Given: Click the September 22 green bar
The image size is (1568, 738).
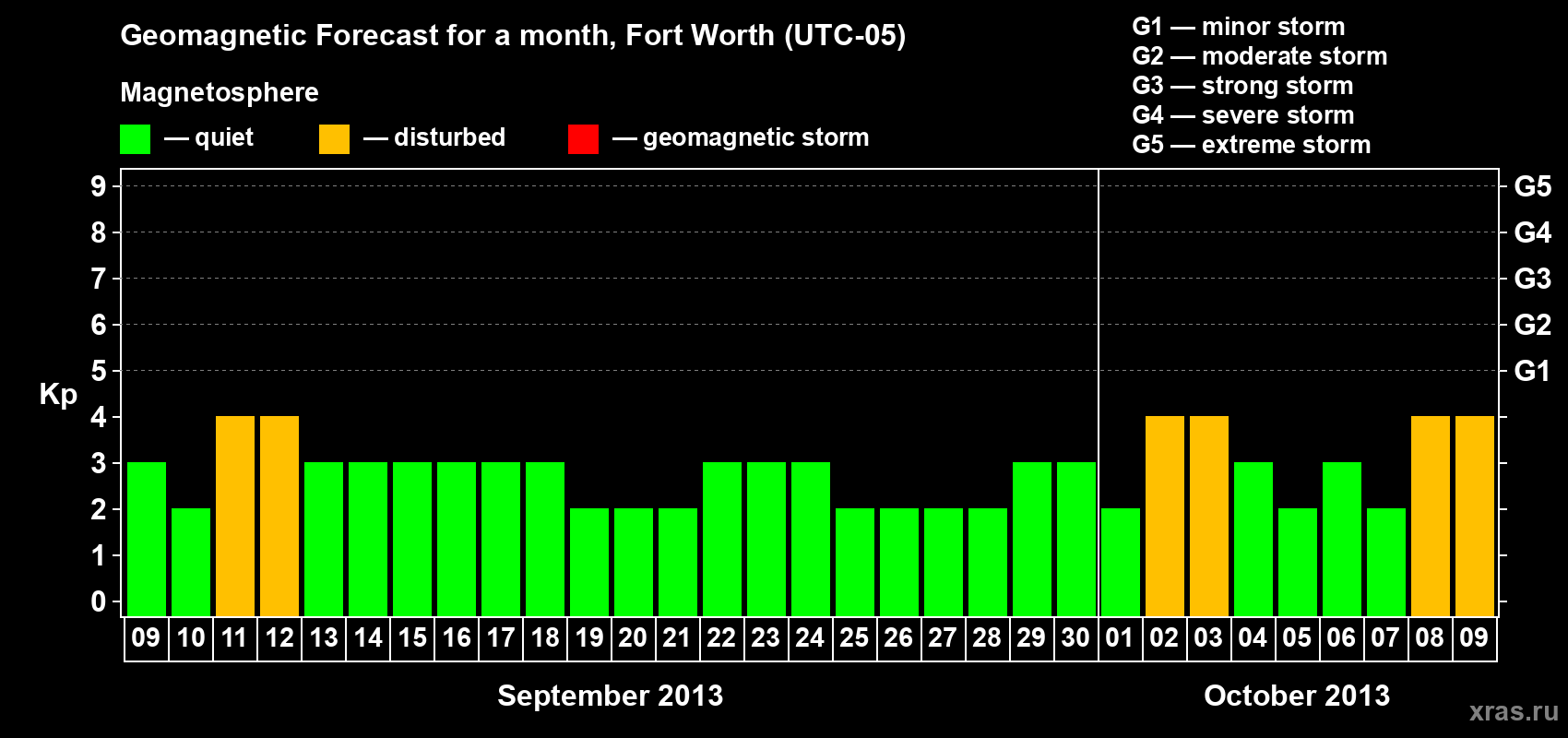Looking at the screenshot, I should click(x=722, y=539).
